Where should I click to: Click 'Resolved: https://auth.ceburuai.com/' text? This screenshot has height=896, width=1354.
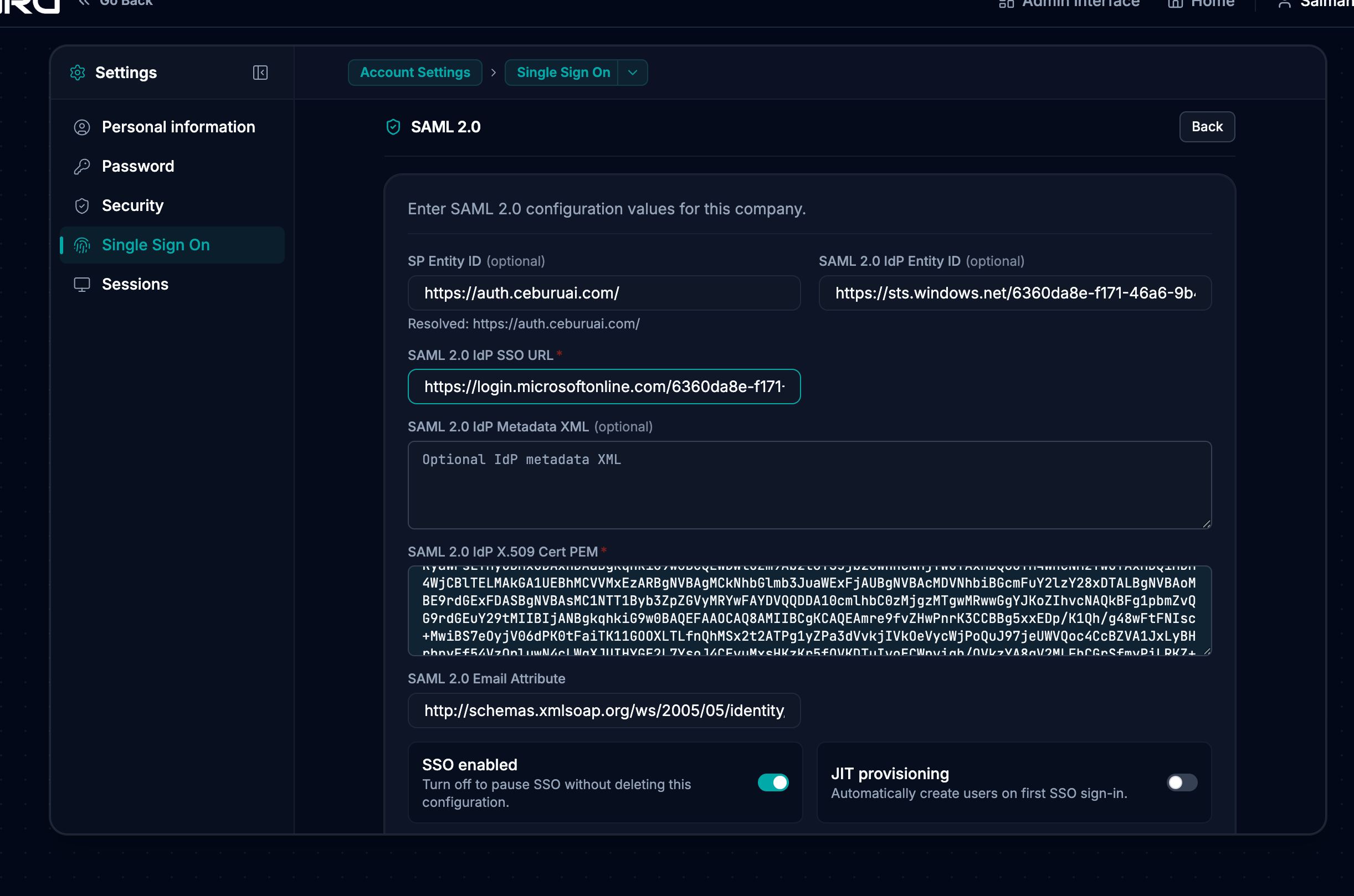tap(524, 324)
